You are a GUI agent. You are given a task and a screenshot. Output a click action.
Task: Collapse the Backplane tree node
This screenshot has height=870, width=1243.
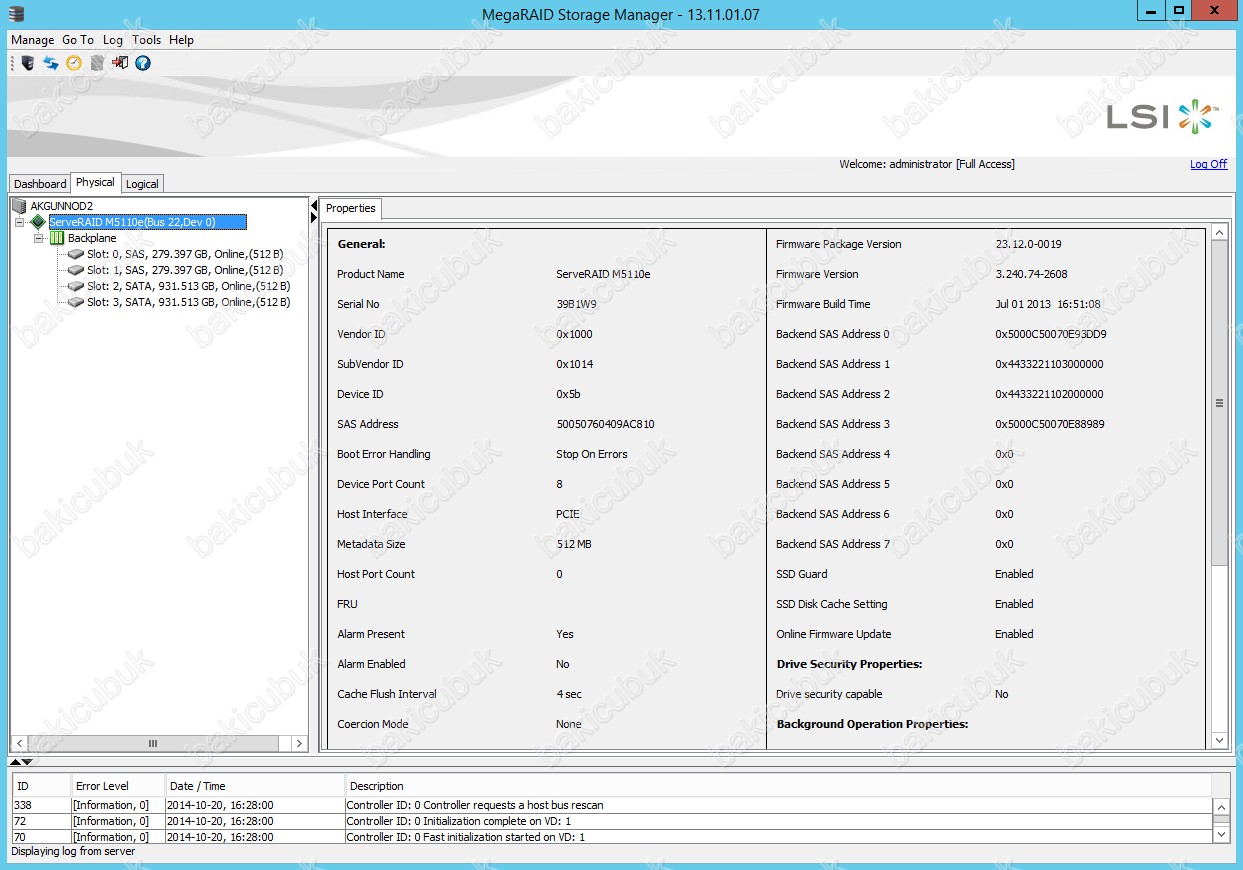point(38,238)
